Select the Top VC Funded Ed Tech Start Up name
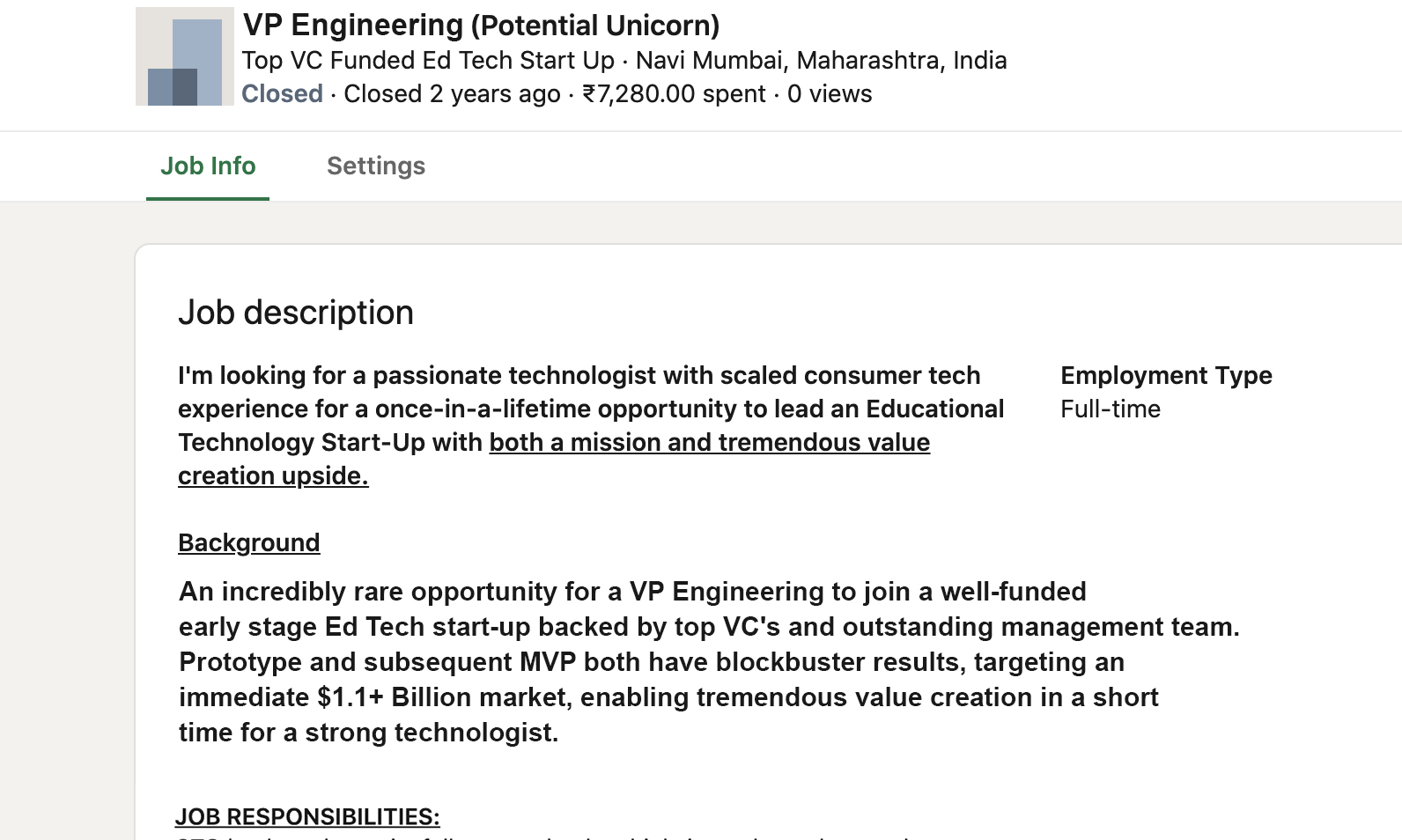This screenshot has height=840, width=1402. click(428, 61)
